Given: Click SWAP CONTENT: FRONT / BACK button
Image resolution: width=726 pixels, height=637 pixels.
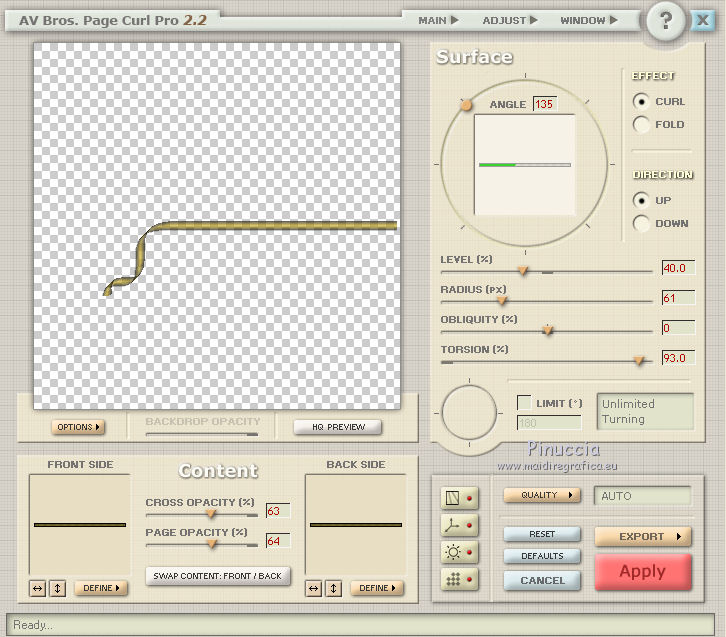Looking at the screenshot, I should coord(218,576).
